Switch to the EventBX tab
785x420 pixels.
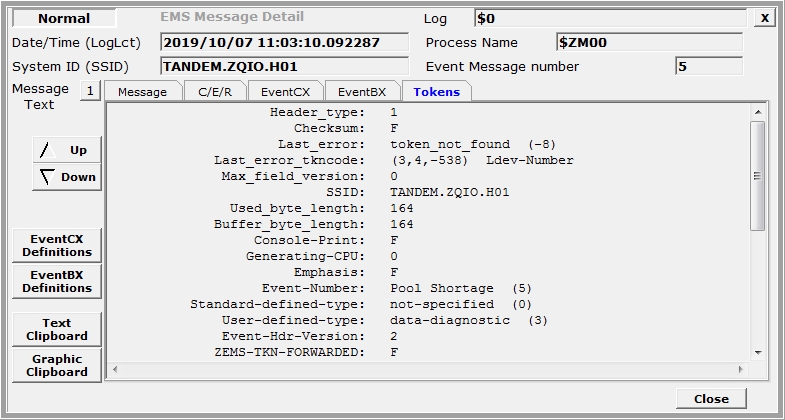coord(361,92)
